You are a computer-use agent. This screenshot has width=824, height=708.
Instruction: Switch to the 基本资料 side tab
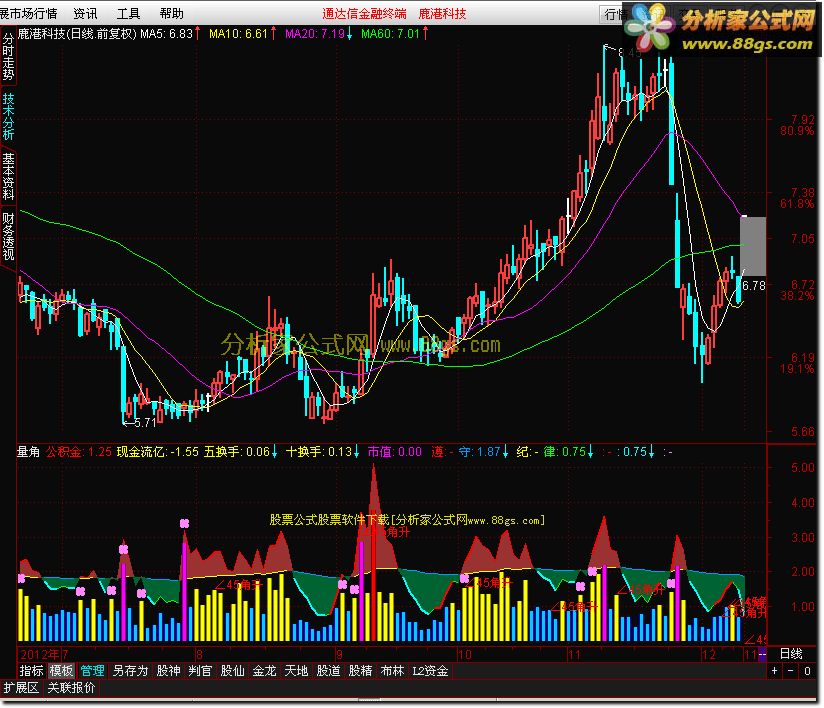(x=8, y=176)
